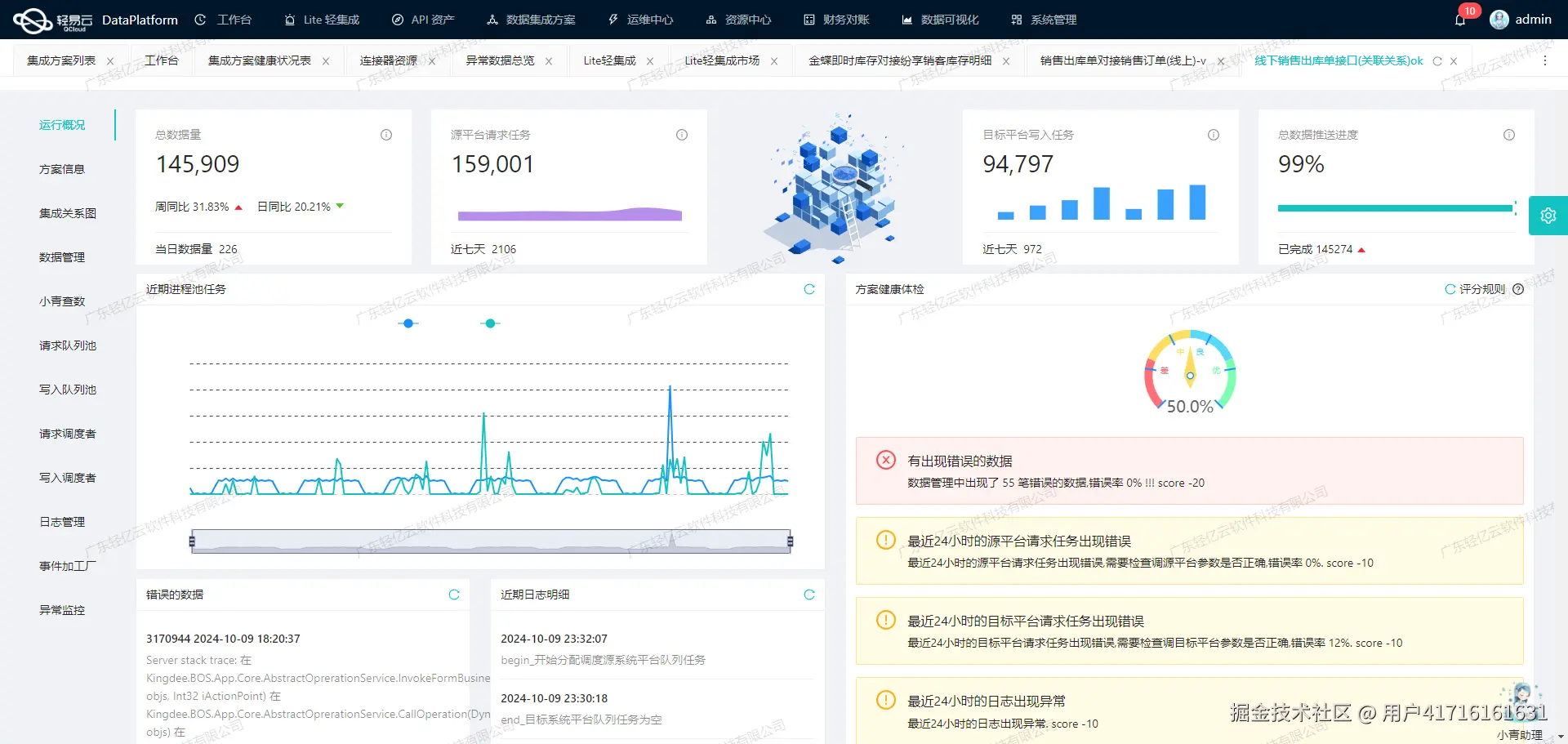Screen dimensions: 1568x744
Task: Select 数据管理 in the left sidebar
Action: click(61, 256)
